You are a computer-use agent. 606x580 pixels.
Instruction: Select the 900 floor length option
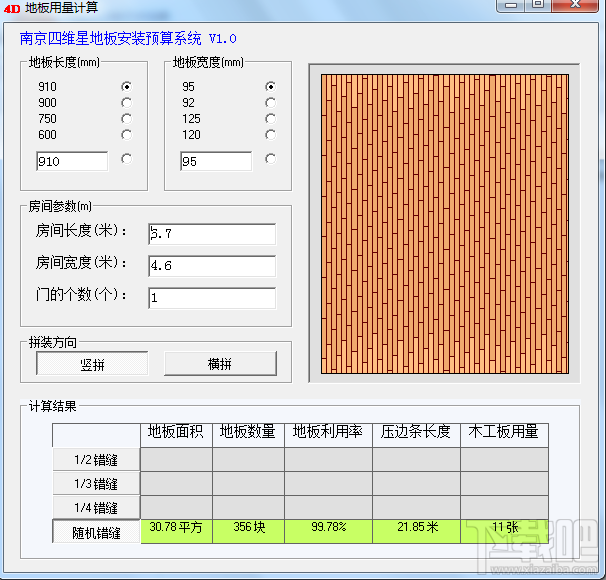click(x=126, y=103)
